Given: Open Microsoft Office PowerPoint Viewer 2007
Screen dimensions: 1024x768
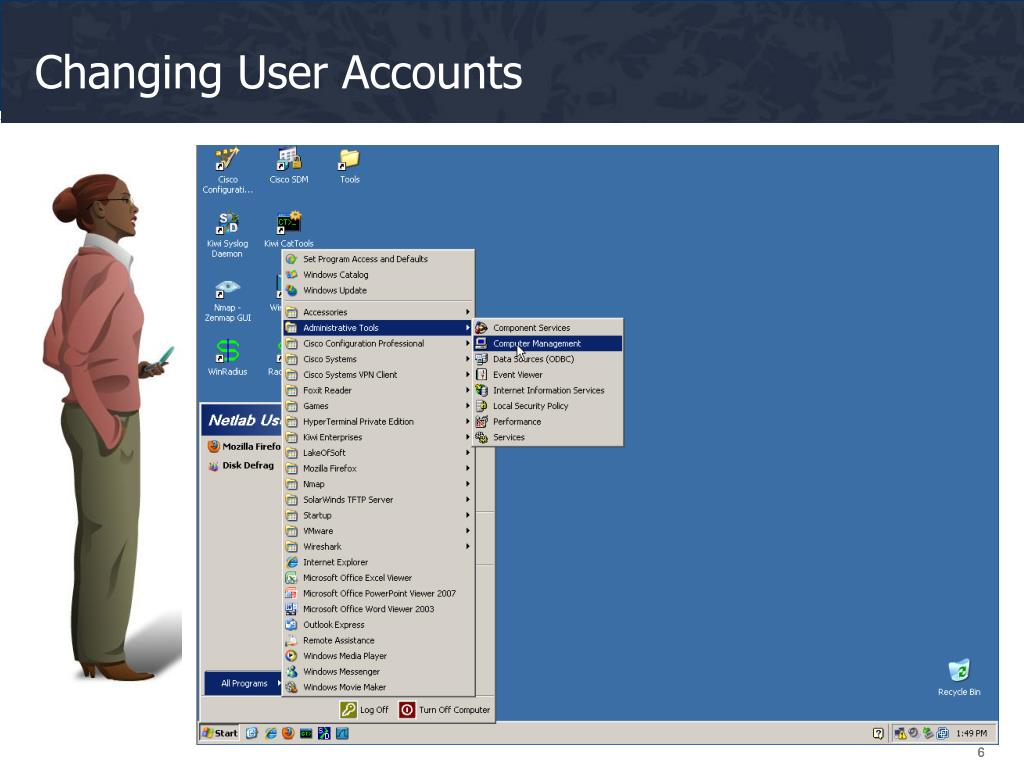Looking at the screenshot, I should [378, 594].
